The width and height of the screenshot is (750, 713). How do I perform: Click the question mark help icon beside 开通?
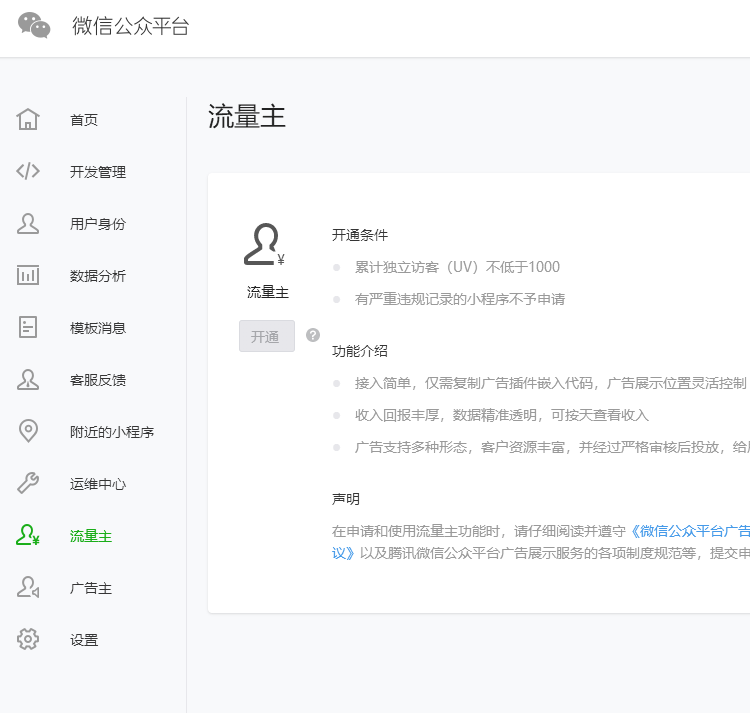(x=313, y=335)
